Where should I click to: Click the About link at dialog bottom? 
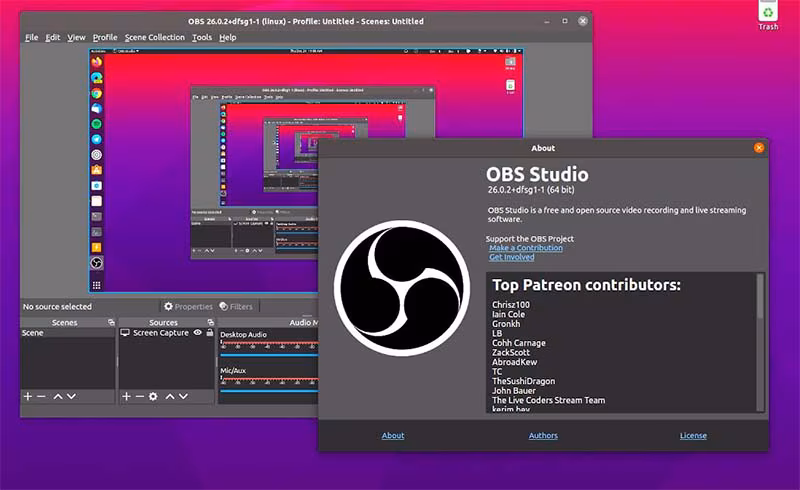393,435
